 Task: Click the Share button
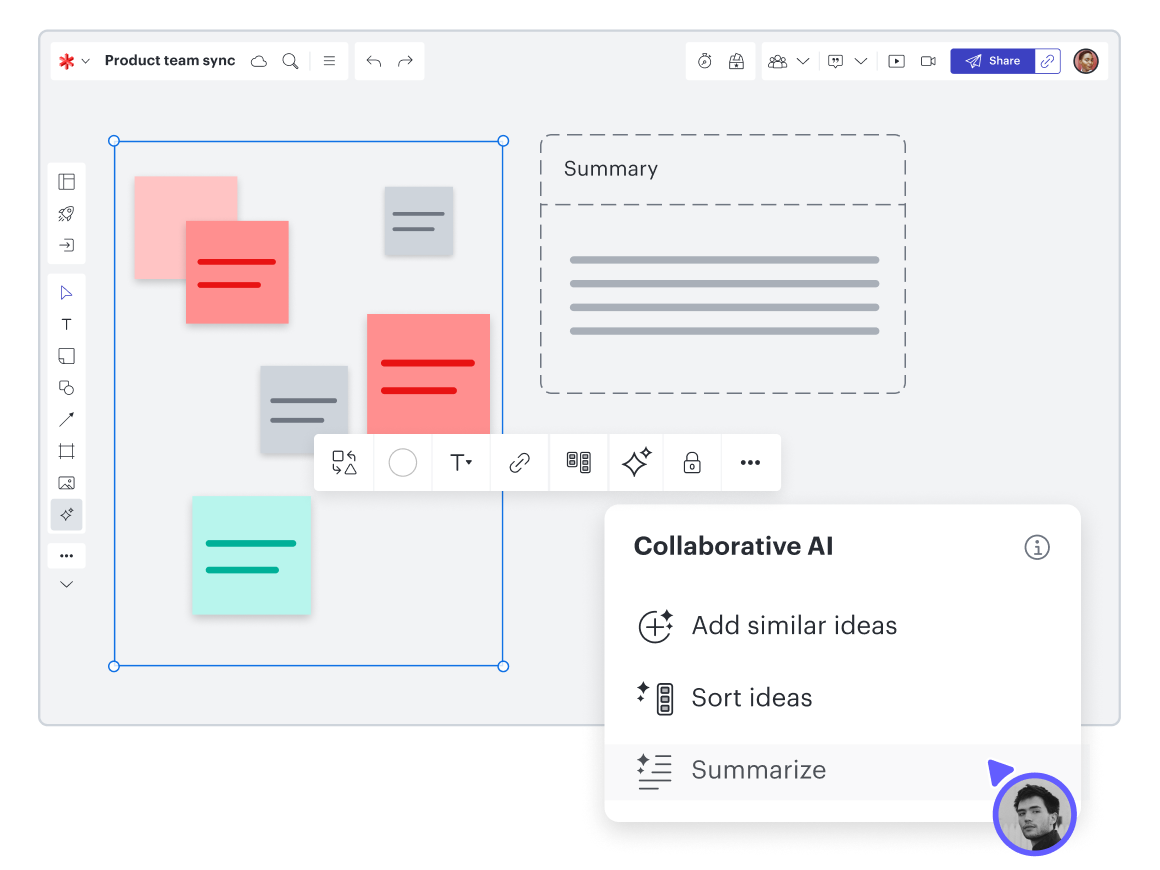[x=992, y=61]
